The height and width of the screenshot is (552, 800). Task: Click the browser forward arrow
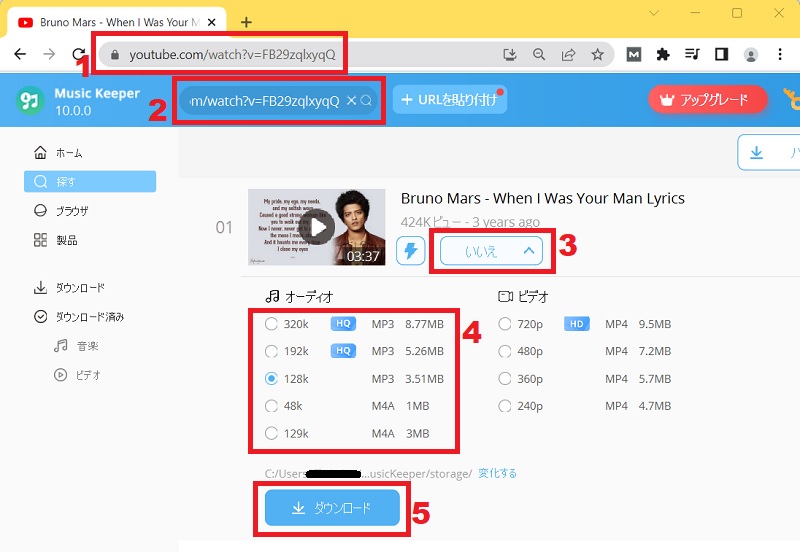[49, 54]
